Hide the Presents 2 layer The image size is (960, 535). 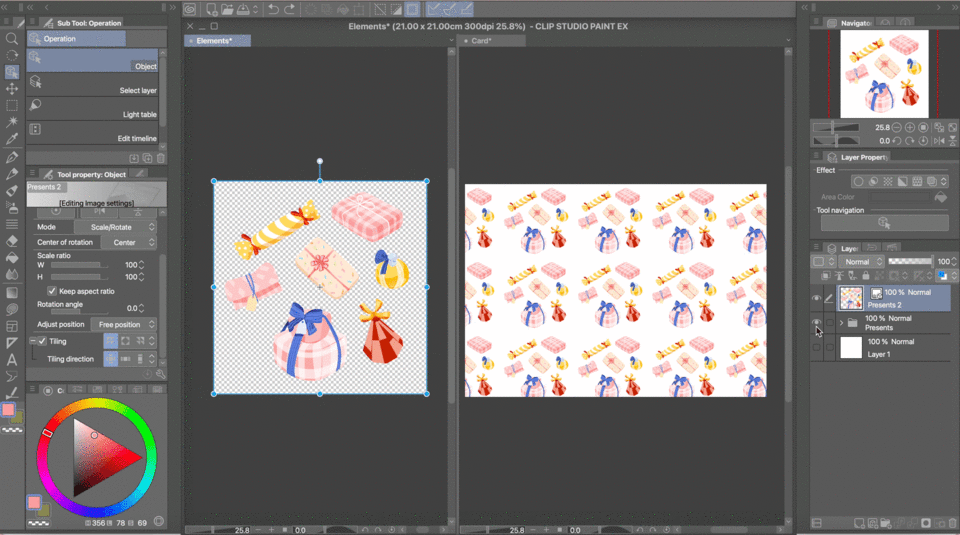point(816,298)
